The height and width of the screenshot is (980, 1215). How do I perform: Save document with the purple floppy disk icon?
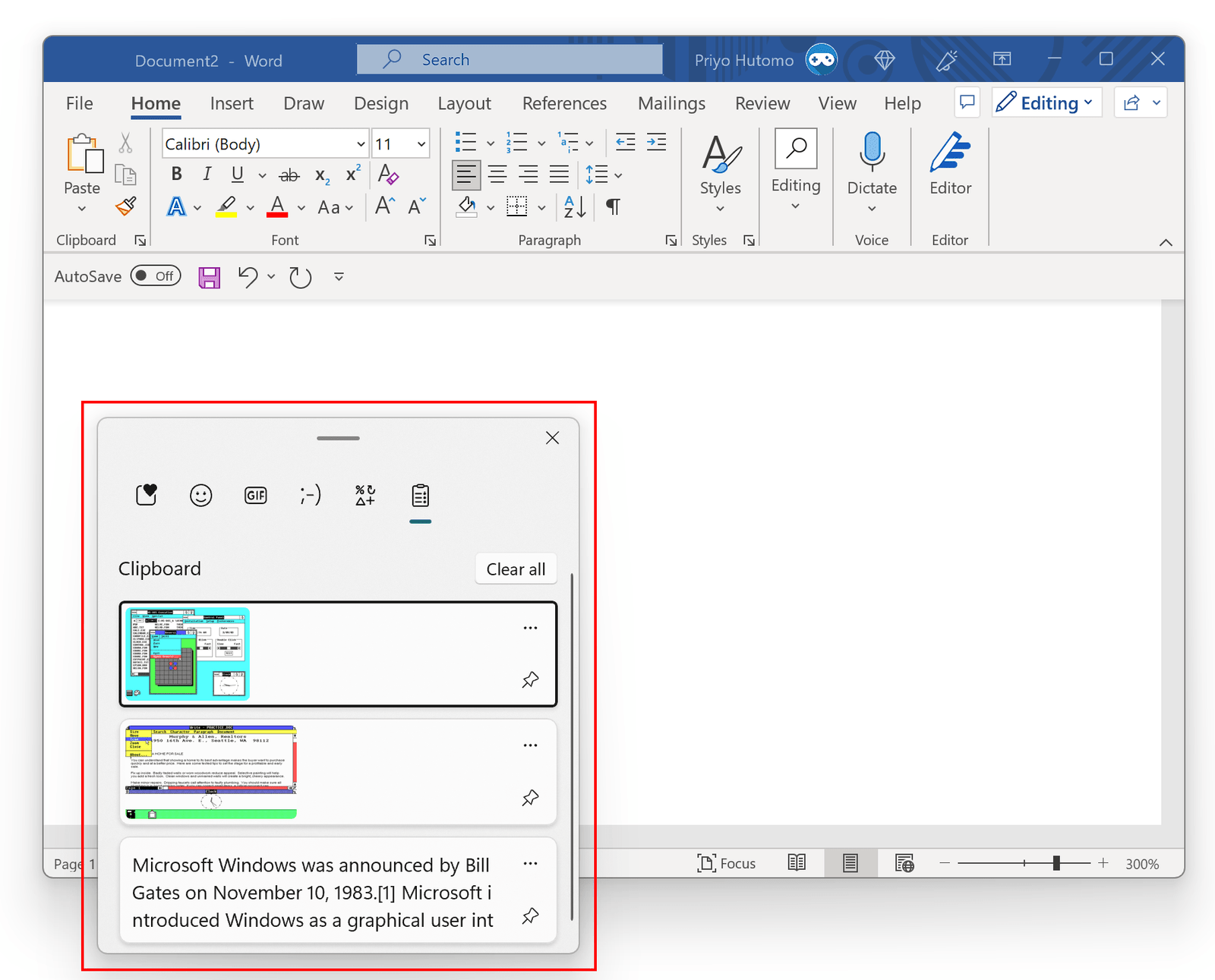[209, 277]
